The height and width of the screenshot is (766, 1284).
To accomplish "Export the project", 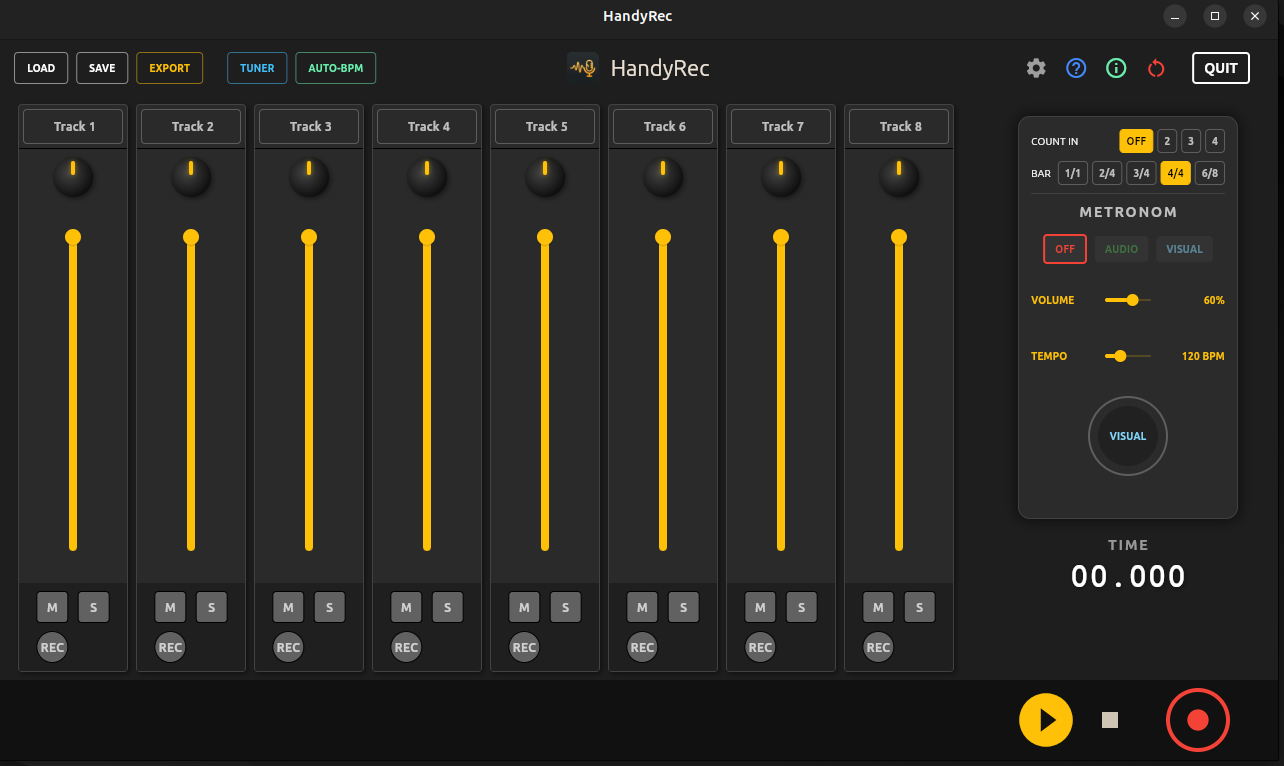I will (169, 68).
